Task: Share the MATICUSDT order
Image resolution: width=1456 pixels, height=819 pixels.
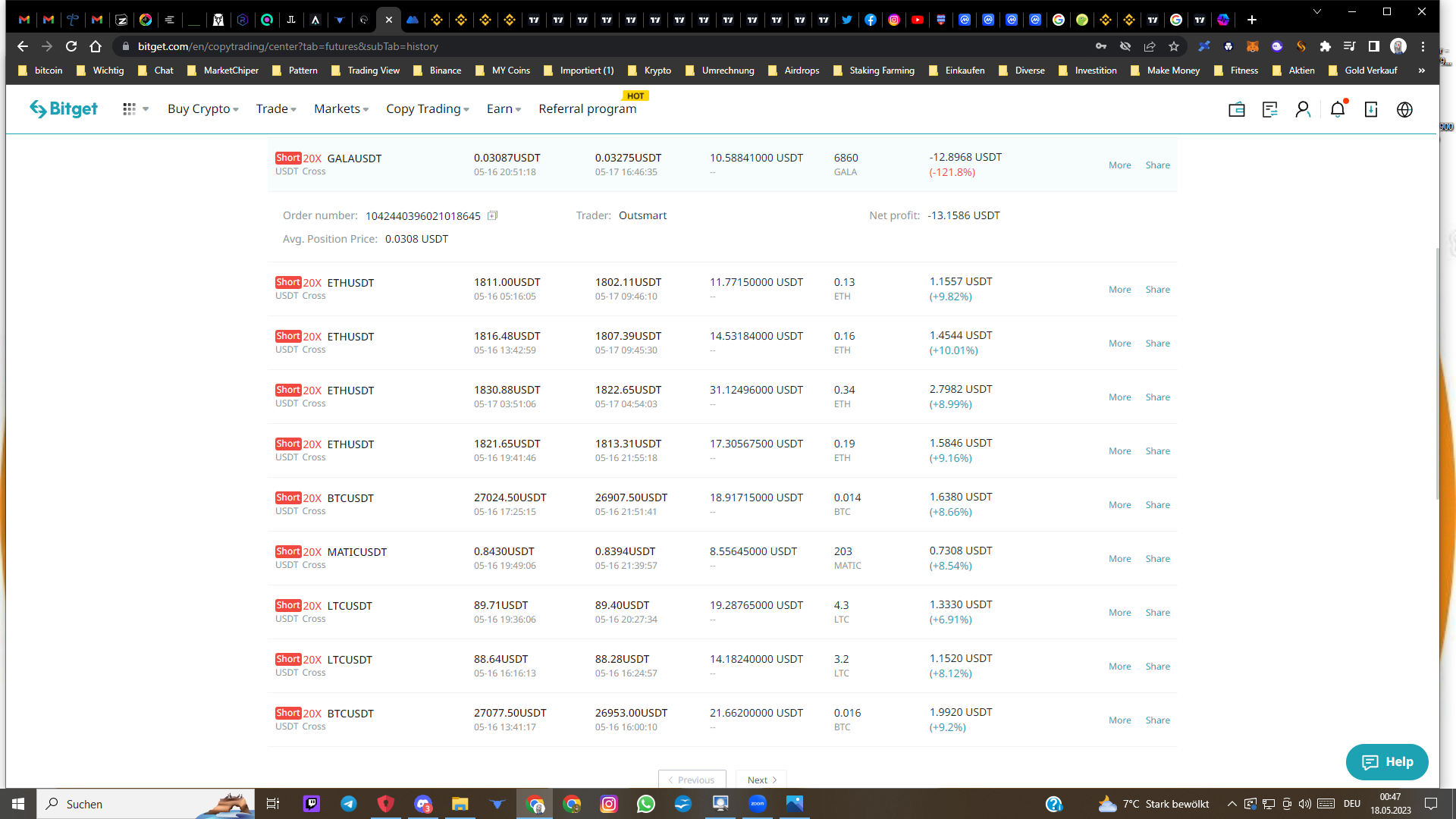Action: (1157, 559)
